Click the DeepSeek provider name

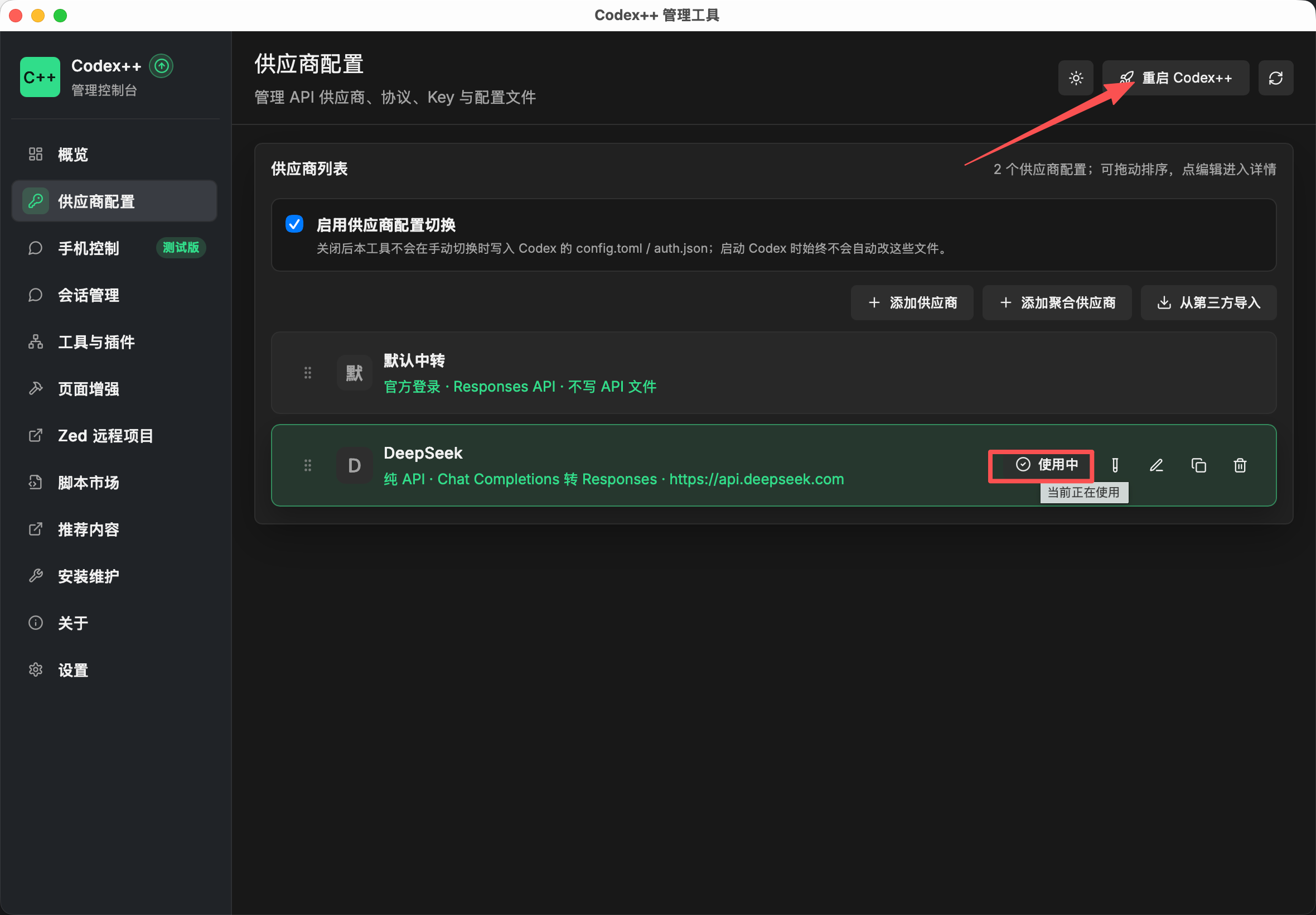click(x=423, y=453)
